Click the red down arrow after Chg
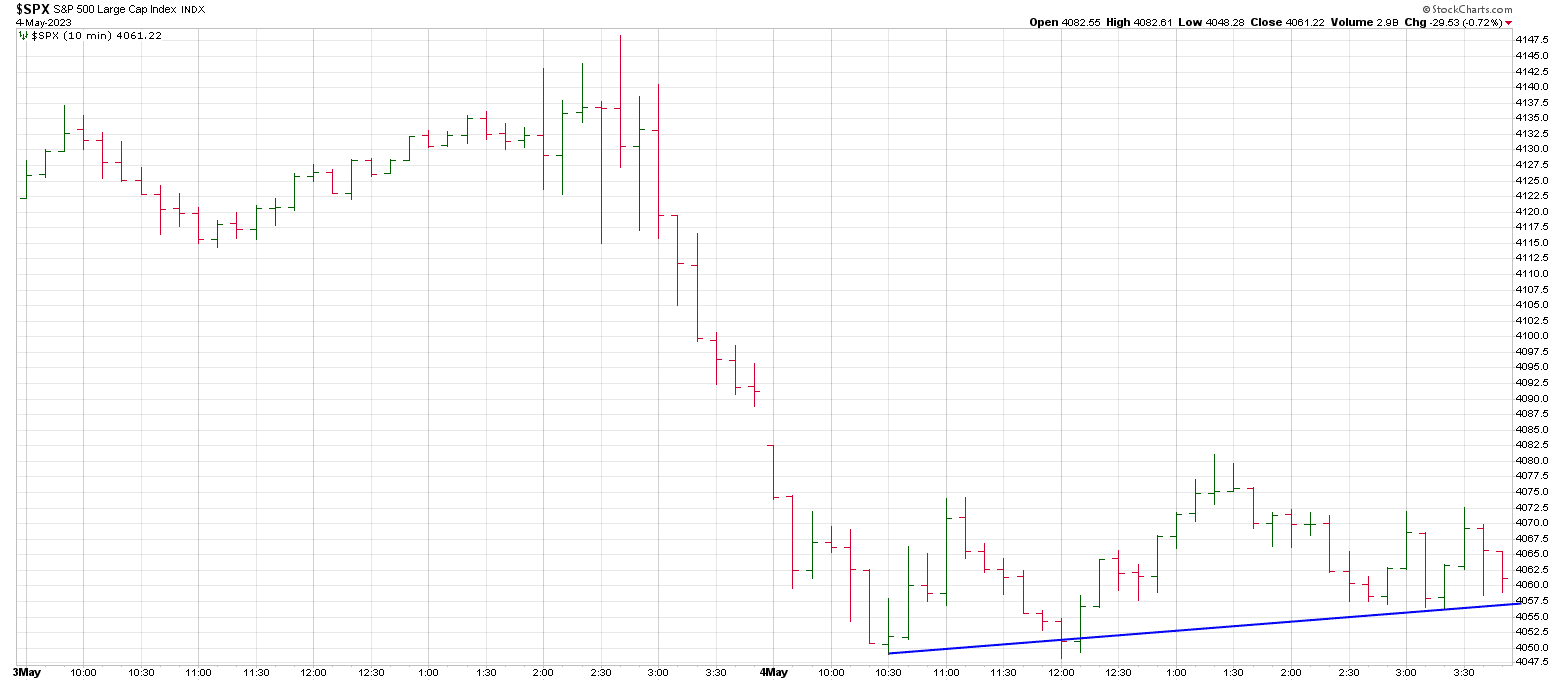The height and width of the screenshot is (681, 1565). (1508, 22)
